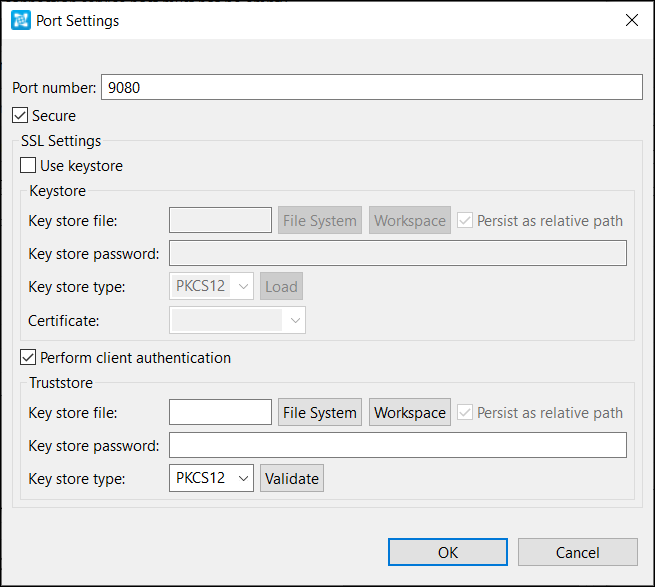
Task: Confirm settings with the OK button
Action: 448,552
